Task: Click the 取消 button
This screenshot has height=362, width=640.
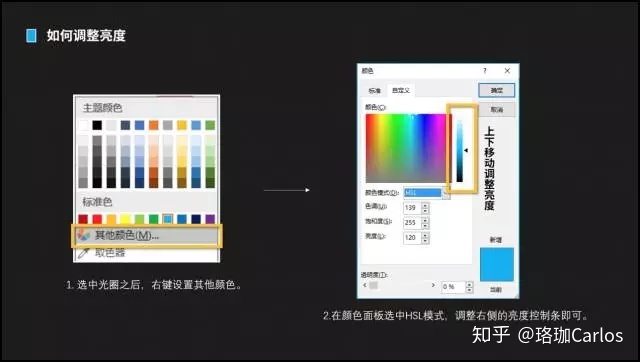Action: tap(496, 110)
